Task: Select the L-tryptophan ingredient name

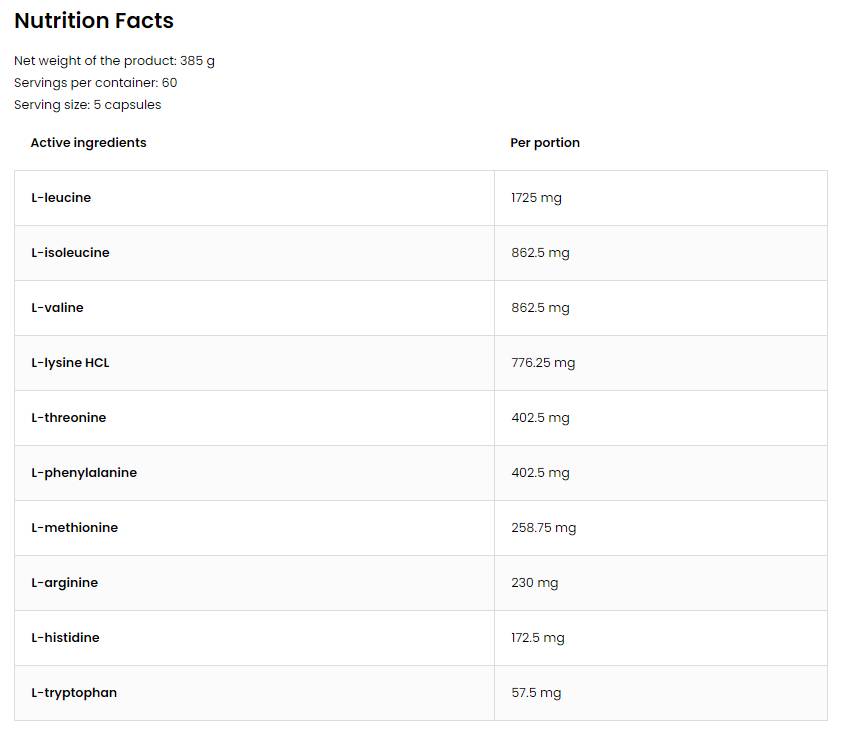Action: tap(74, 693)
